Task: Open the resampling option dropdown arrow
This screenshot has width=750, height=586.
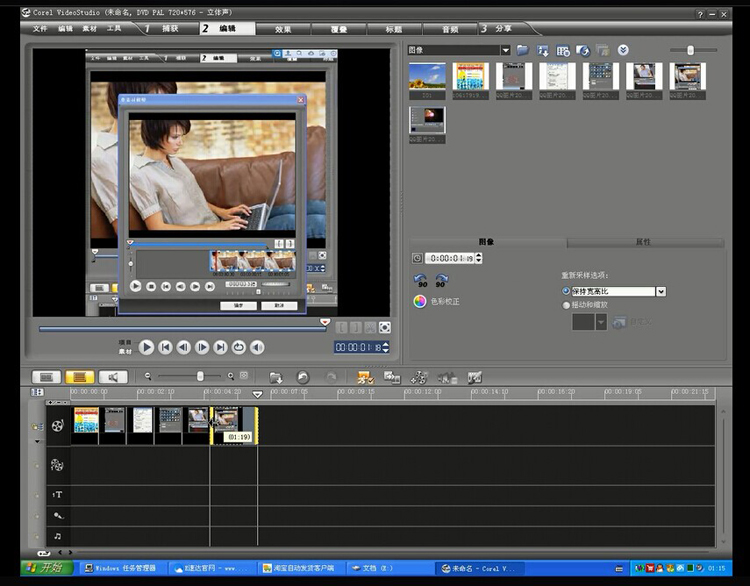Action: pos(661,291)
